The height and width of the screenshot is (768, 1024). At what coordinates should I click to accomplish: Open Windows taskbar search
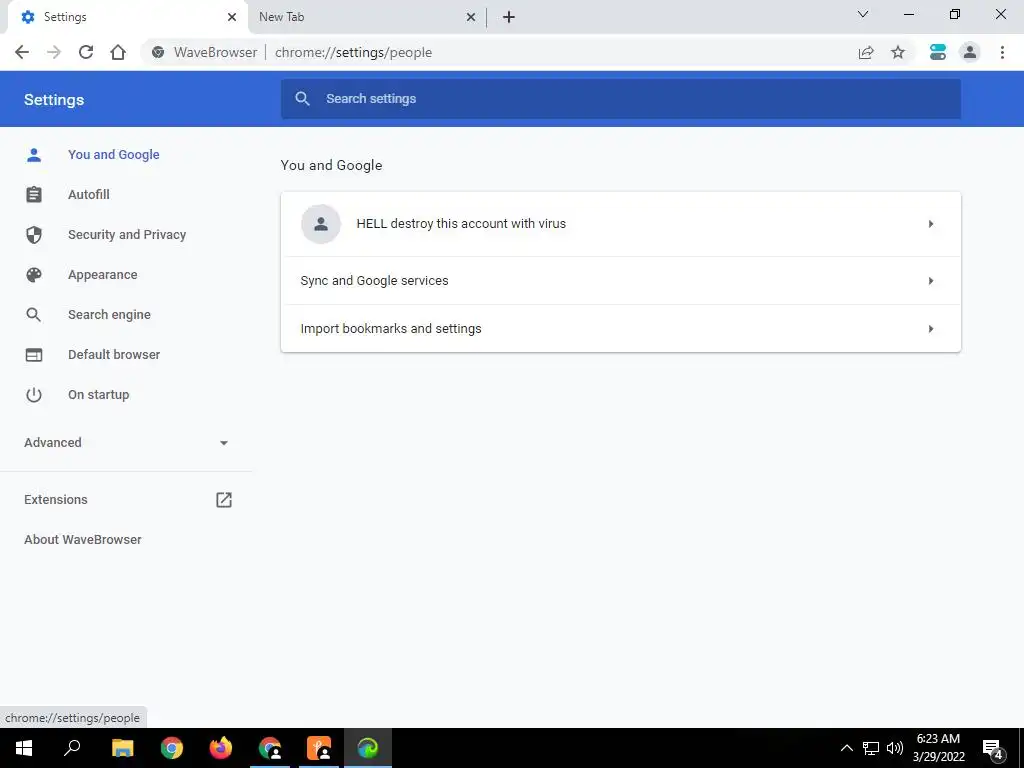tap(72, 748)
